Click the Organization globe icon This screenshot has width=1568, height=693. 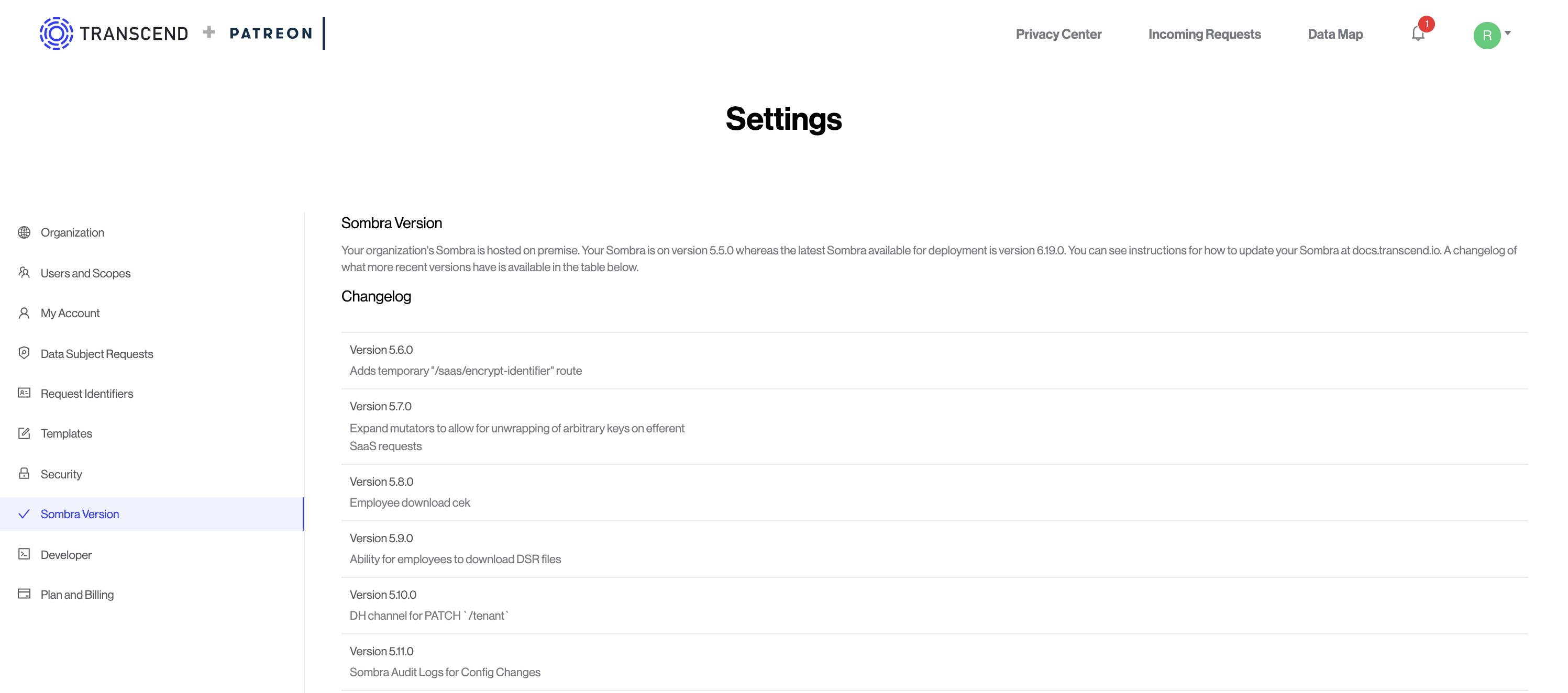[24, 232]
